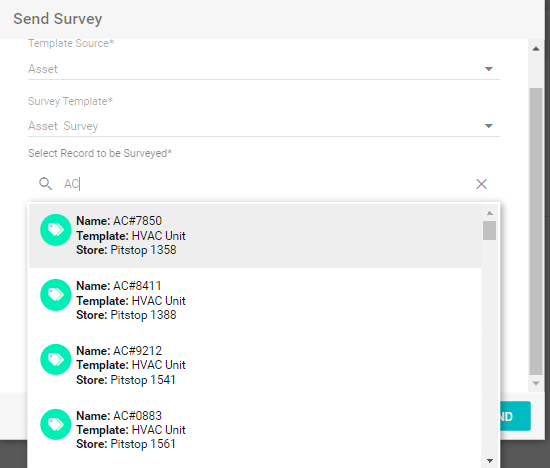Image resolution: width=550 pixels, height=468 pixels.
Task: Click the results list scroll-down arrow
Action: pos(490,461)
